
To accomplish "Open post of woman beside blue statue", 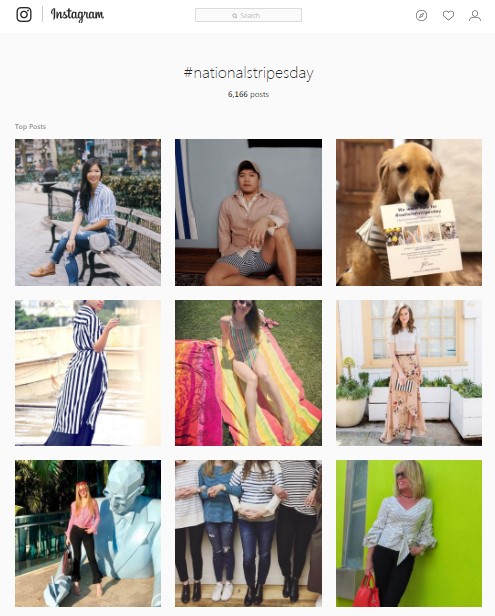I will [88, 534].
